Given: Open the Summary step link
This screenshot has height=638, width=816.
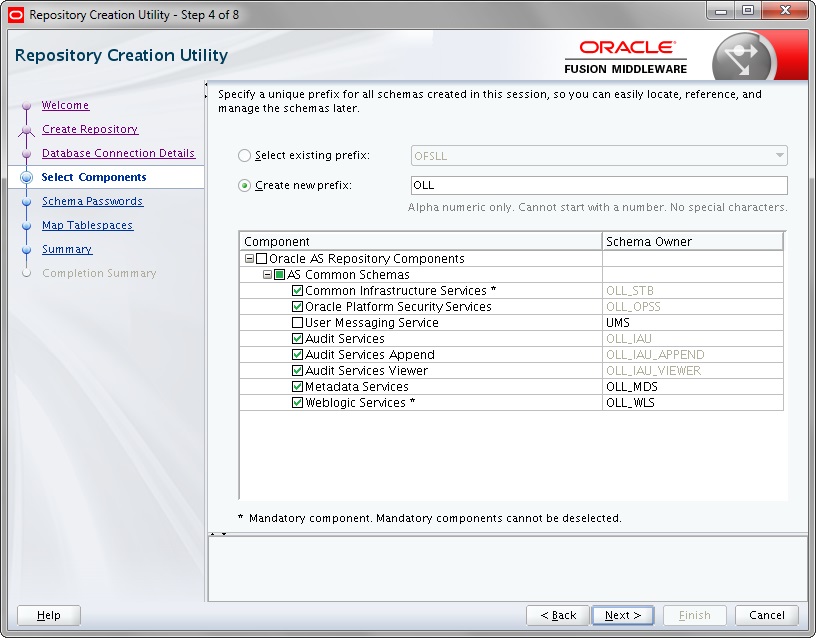Looking at the screenshot, I should tap(67, 249).
